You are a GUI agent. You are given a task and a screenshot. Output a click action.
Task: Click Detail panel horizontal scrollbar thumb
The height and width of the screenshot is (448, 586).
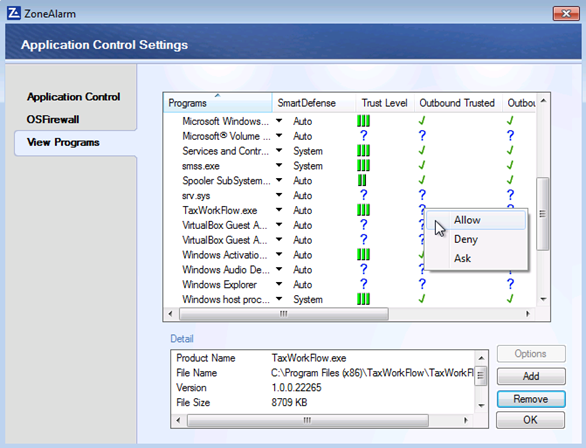point(307,420)
